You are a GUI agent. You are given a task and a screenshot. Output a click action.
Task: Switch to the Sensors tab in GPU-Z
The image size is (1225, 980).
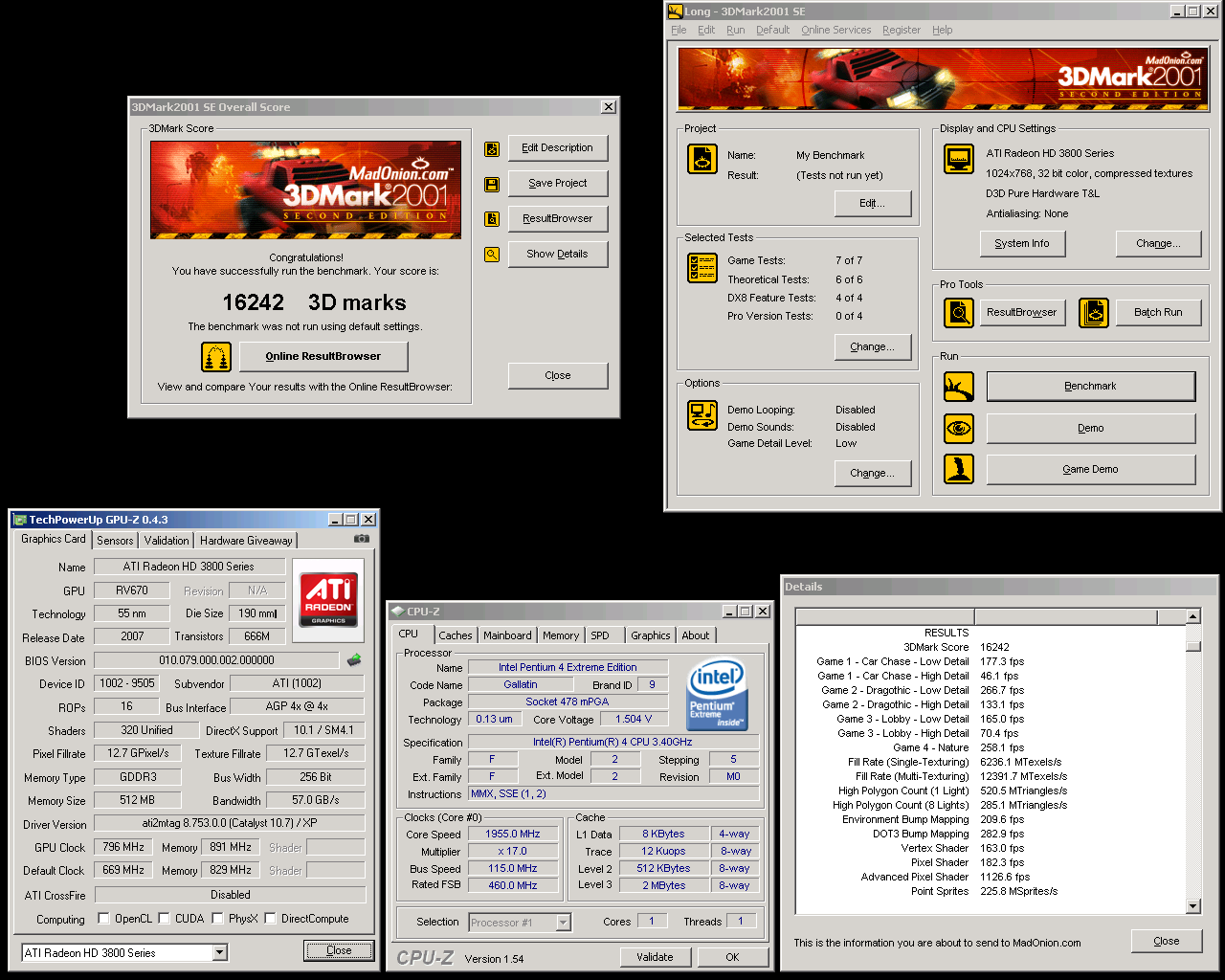pyautogui.click(x=115, y=541)
